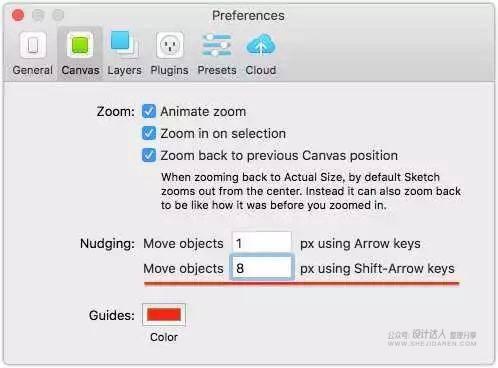Viewport: 498px width, 368px height.
Task: Click the Zoom in on selection label
Action: [223, 134]
